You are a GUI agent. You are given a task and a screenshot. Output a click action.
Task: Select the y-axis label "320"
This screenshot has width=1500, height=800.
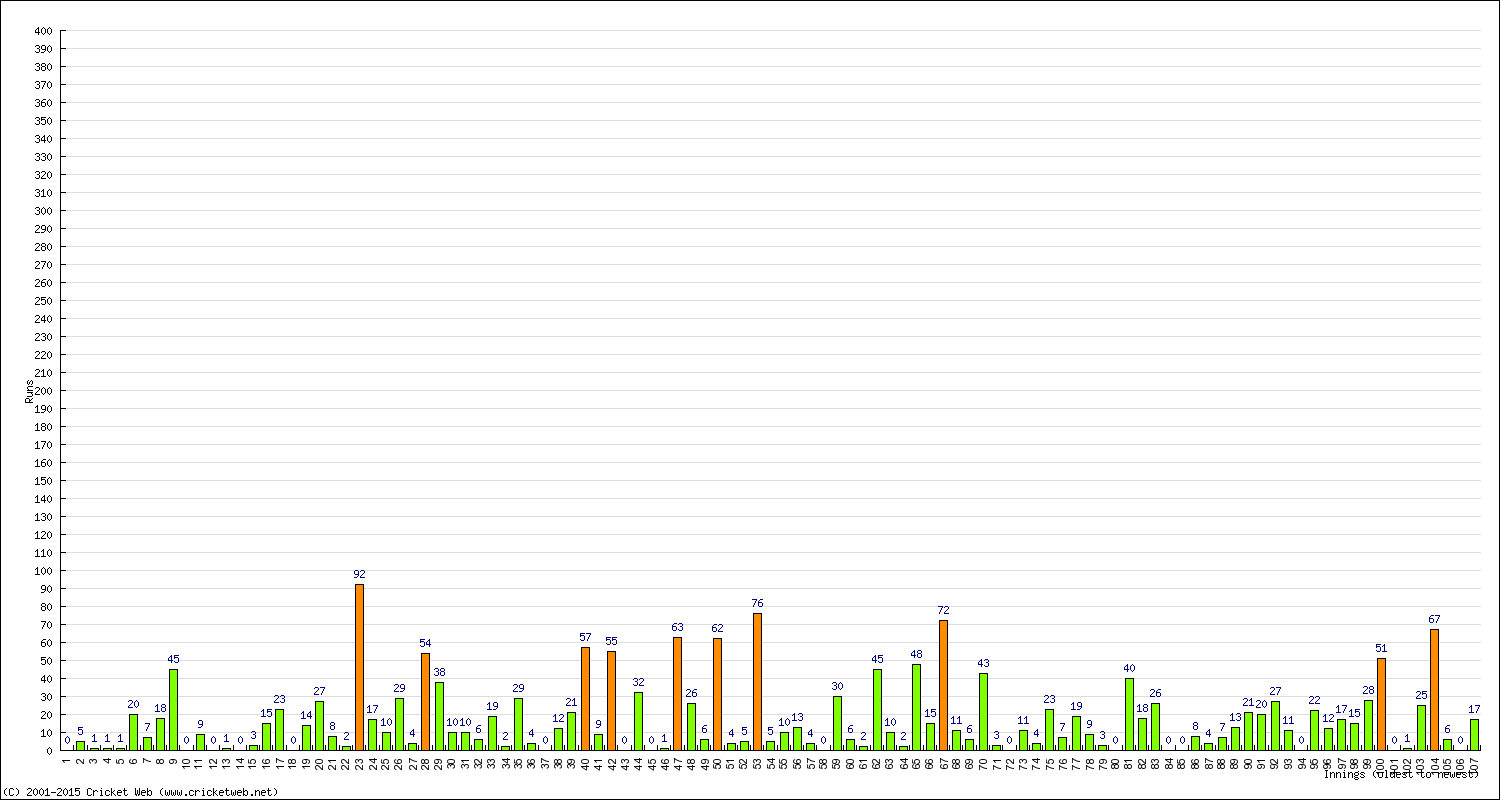click(x=42, y=175)
